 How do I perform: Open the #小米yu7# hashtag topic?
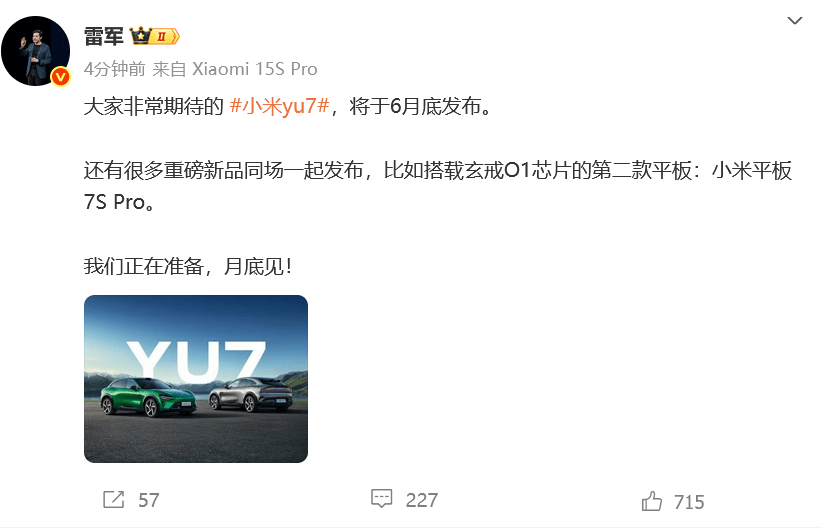pyautogui.click(x=279, y=106)
